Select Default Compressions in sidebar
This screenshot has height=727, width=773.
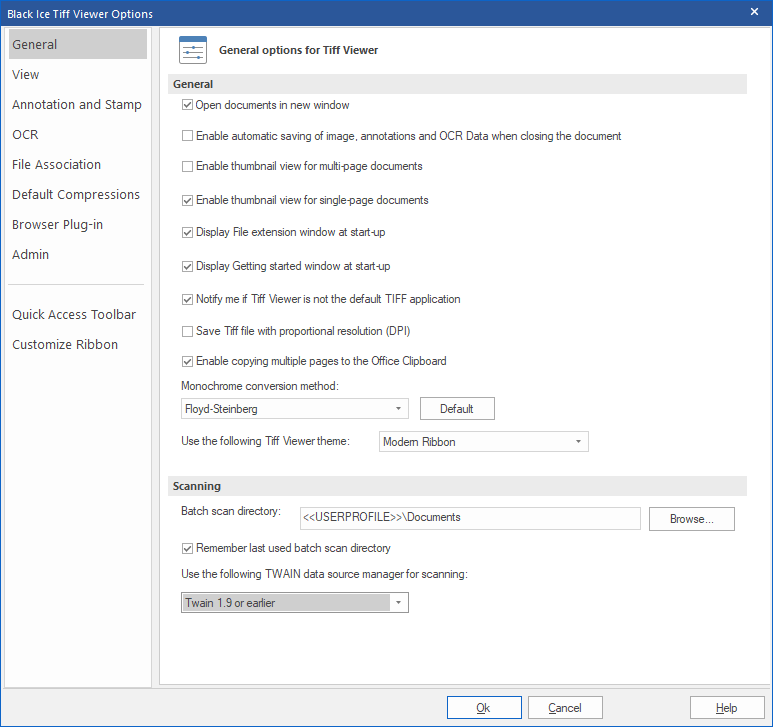[76, 195]
